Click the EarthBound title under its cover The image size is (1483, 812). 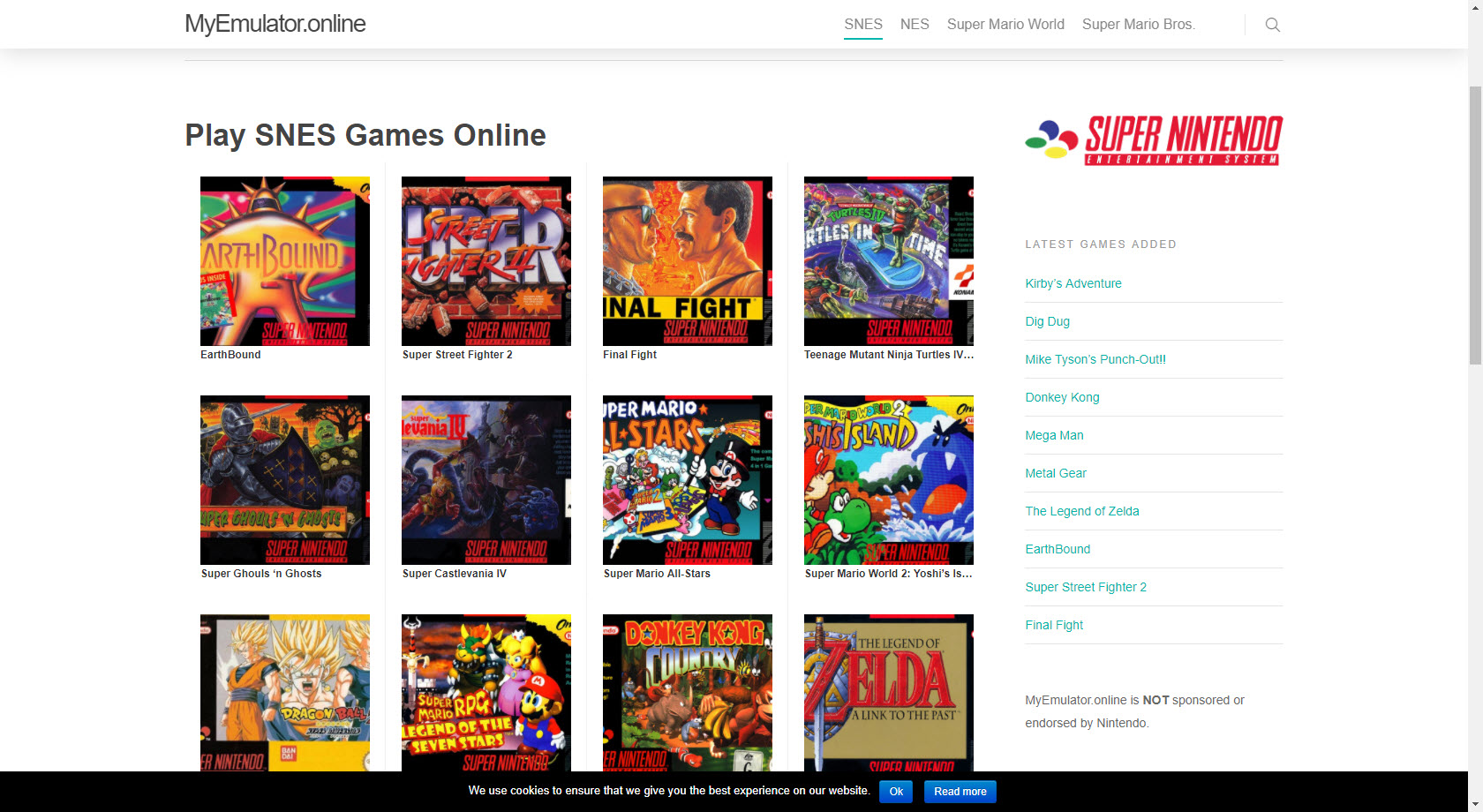click(x=230, y=355)
